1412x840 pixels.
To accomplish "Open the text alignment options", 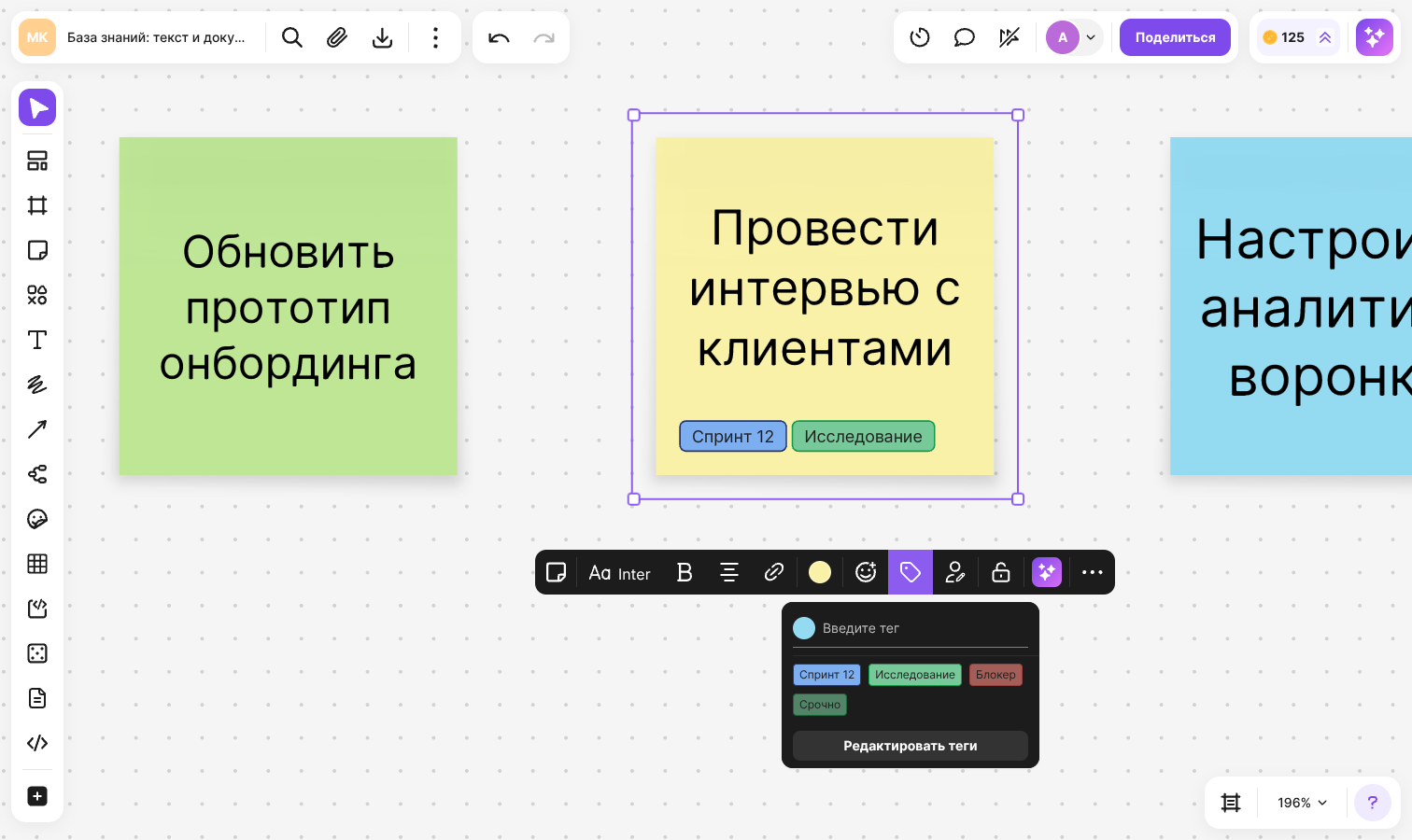I will click(x=729, y=572).
